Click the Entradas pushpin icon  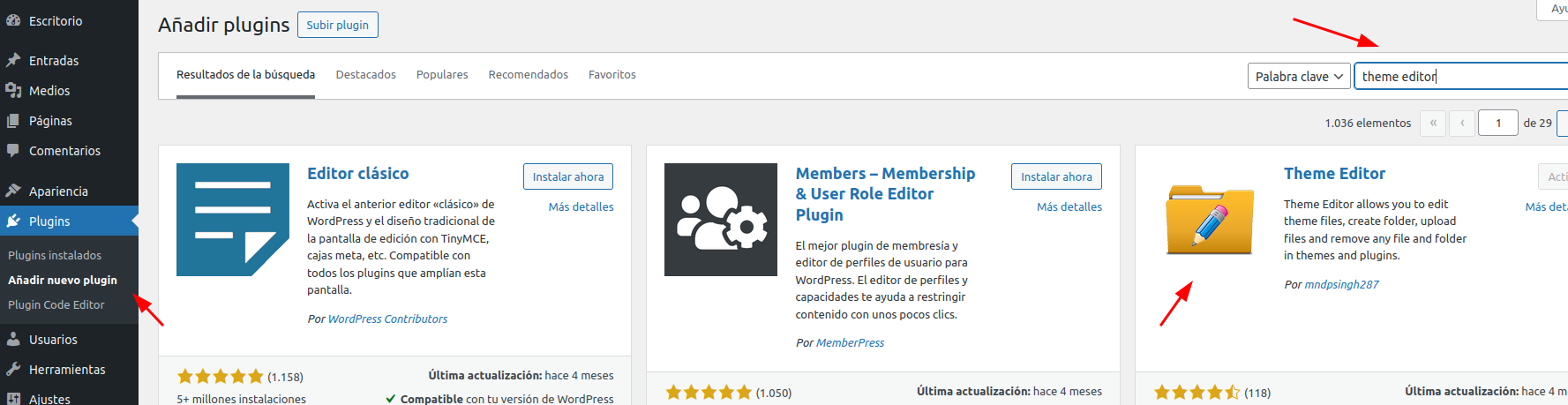tap(13, 60)
